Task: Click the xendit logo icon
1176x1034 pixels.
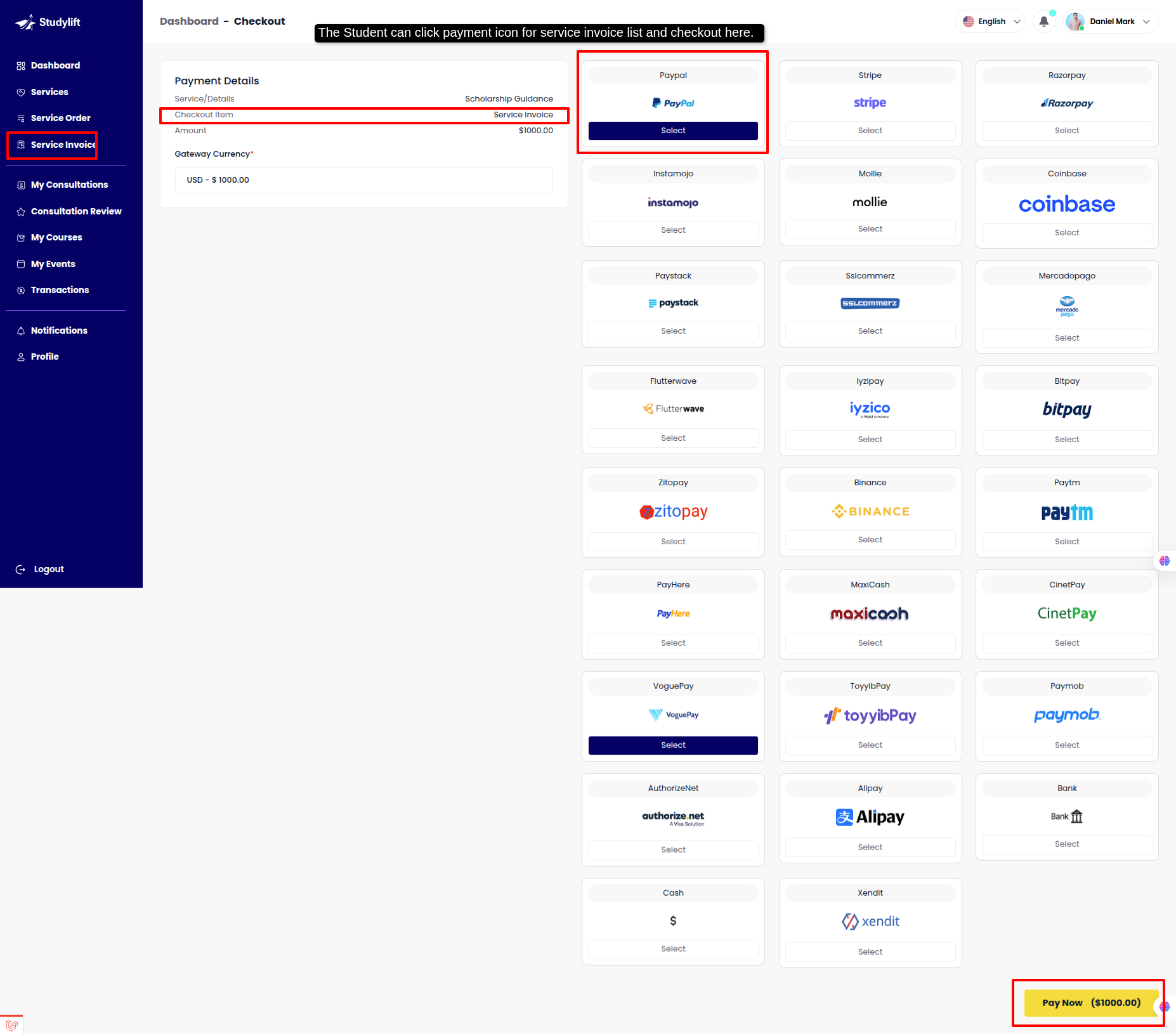Action: pyautogui.click(x=870, y=922)
